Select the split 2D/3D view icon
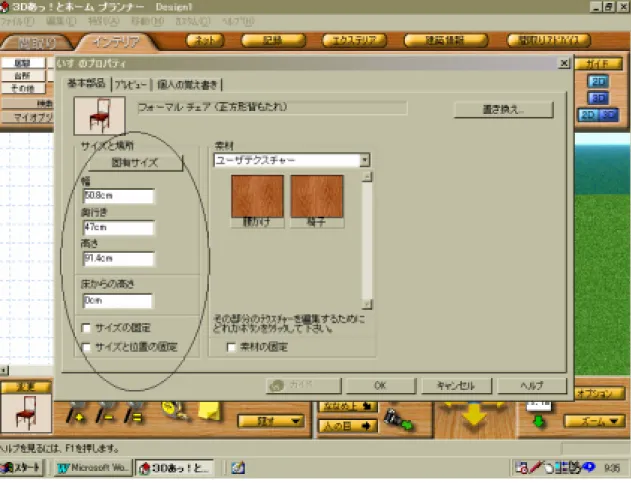 [x=598, y=115]
